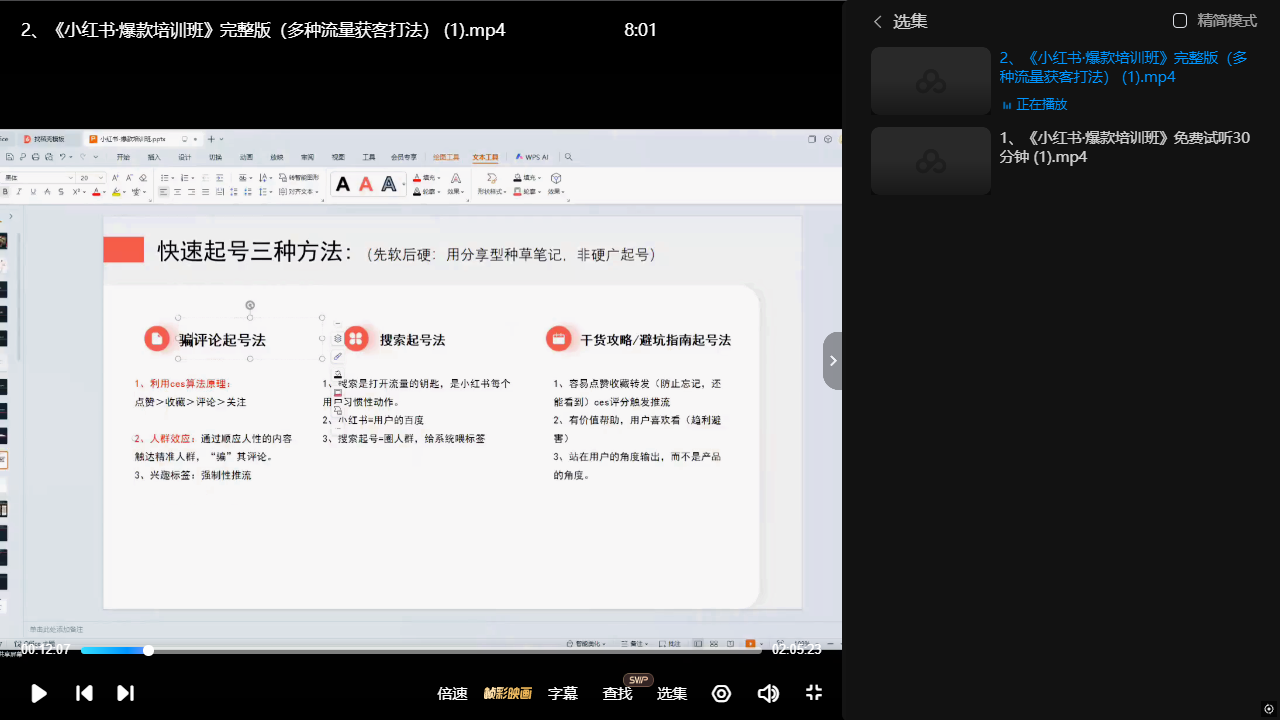The height and width of the screenshot is (720, 1280).
Task: Click the video progress bar handle
Action: (x=148, y=650)
